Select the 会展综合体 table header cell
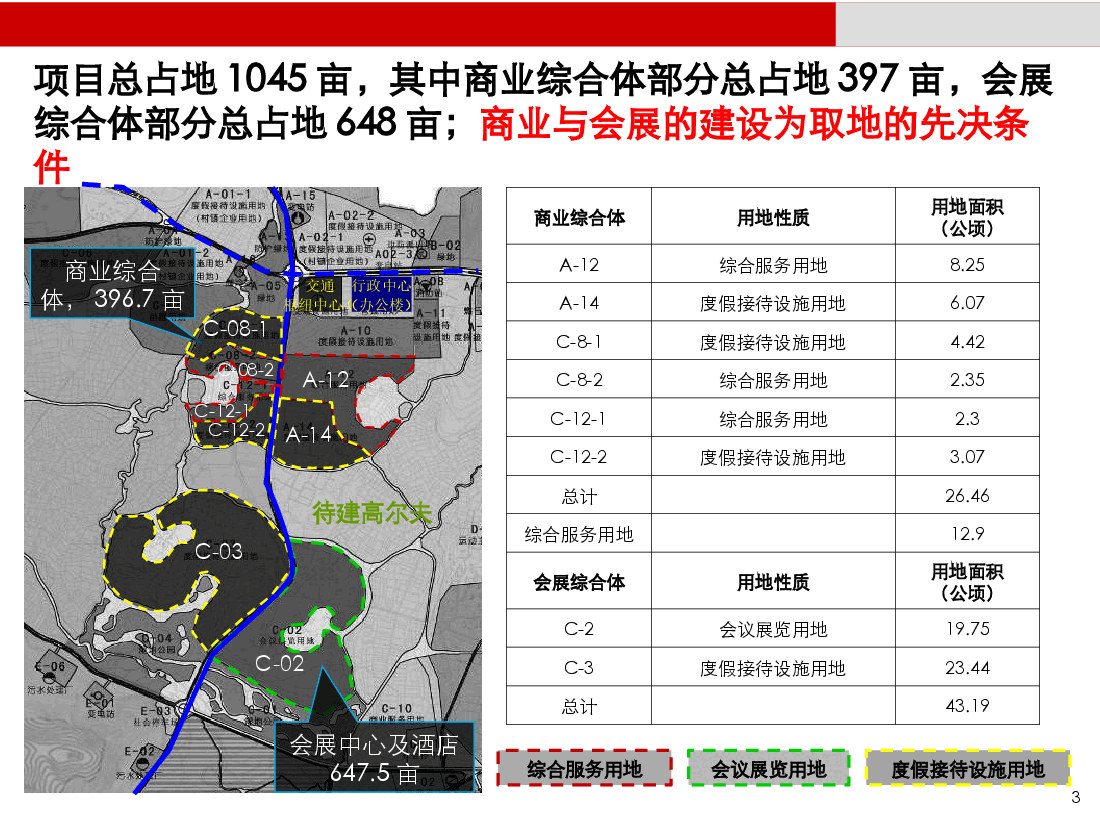1100x825 pixels. (x=579, y=581)
